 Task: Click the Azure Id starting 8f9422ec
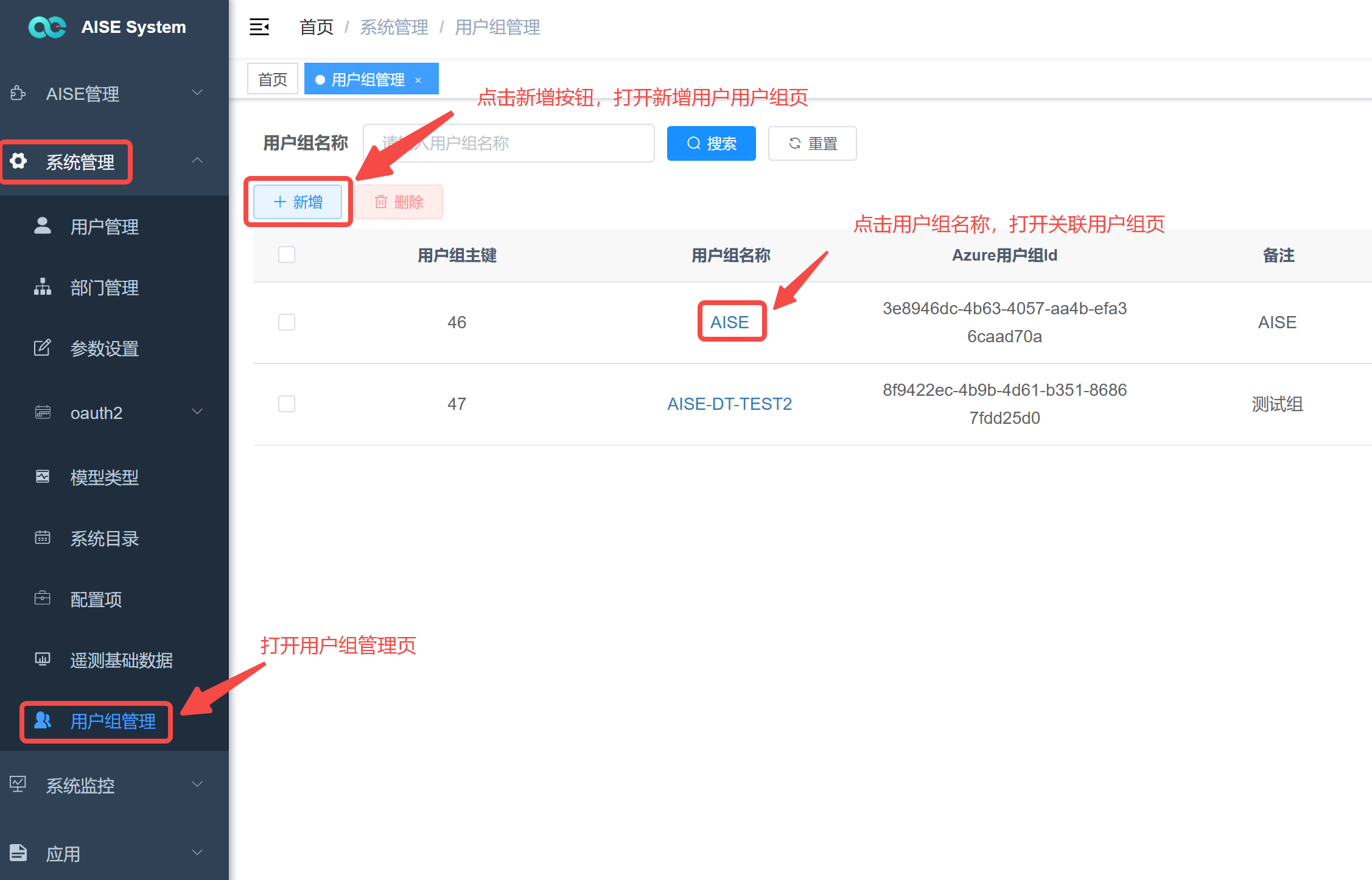1005,404
